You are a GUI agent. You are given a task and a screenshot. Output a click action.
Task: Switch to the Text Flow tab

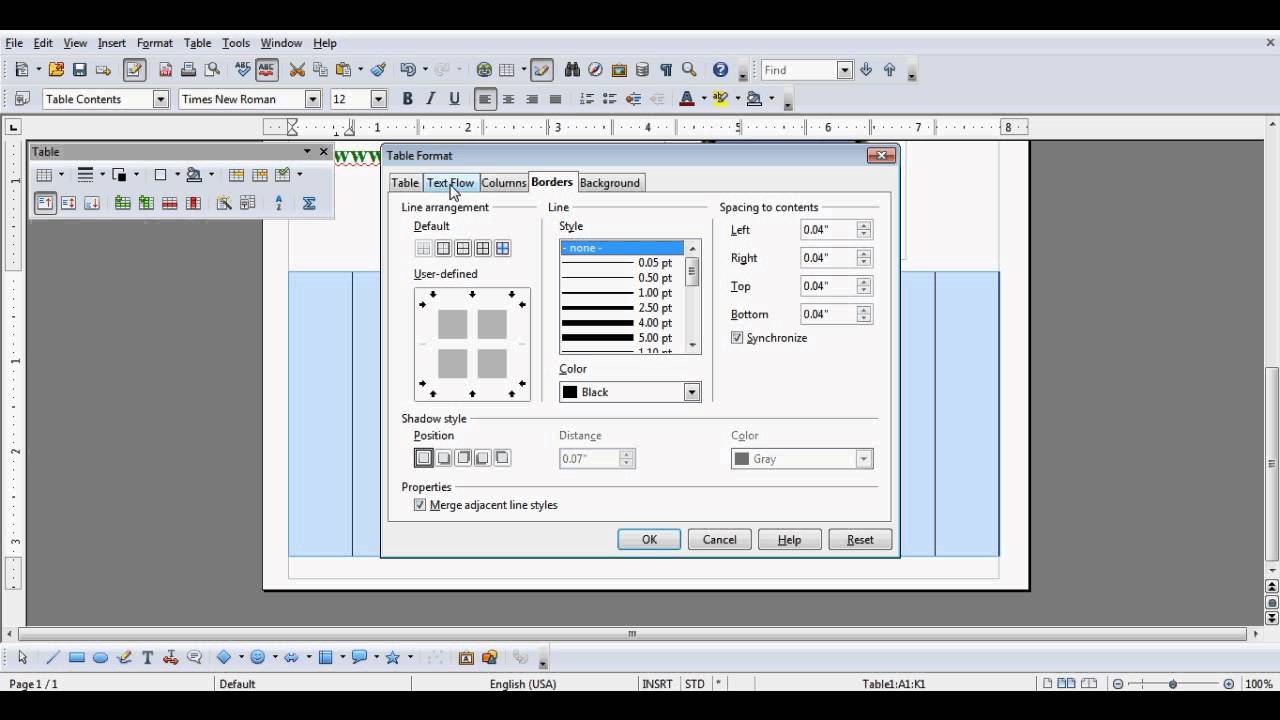[450, 183]
